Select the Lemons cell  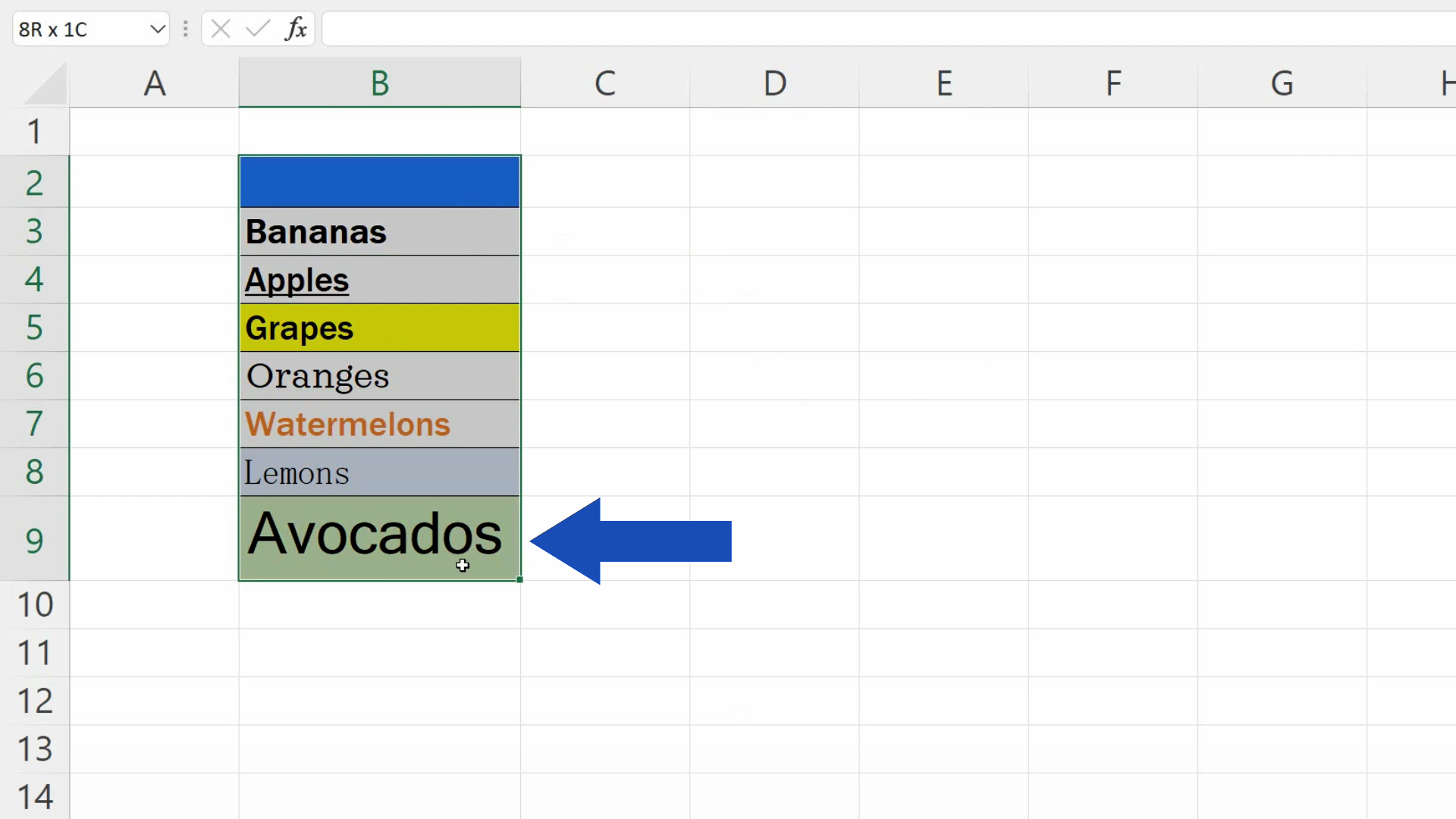(x=379, y=472)
